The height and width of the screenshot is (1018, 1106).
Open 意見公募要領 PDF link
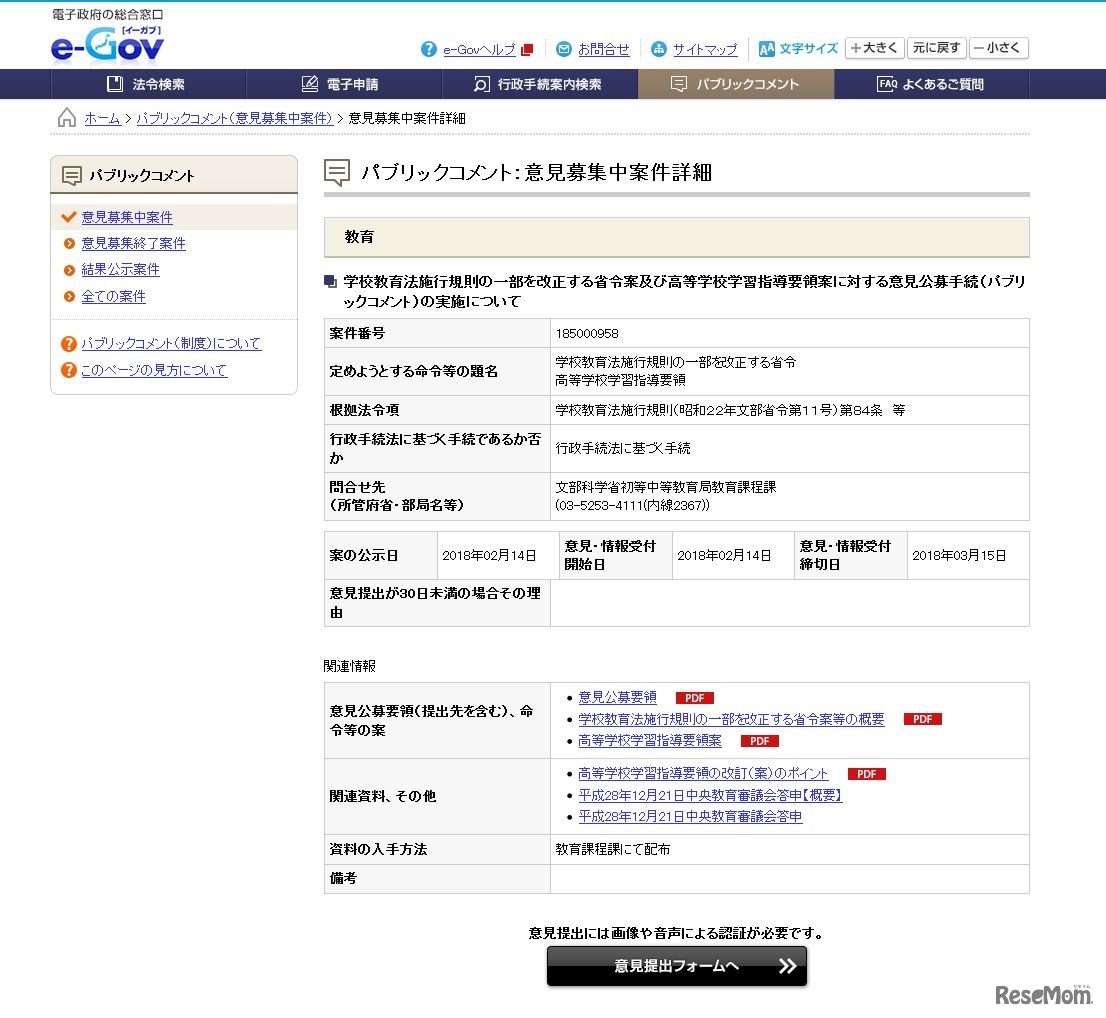point(617,698)
